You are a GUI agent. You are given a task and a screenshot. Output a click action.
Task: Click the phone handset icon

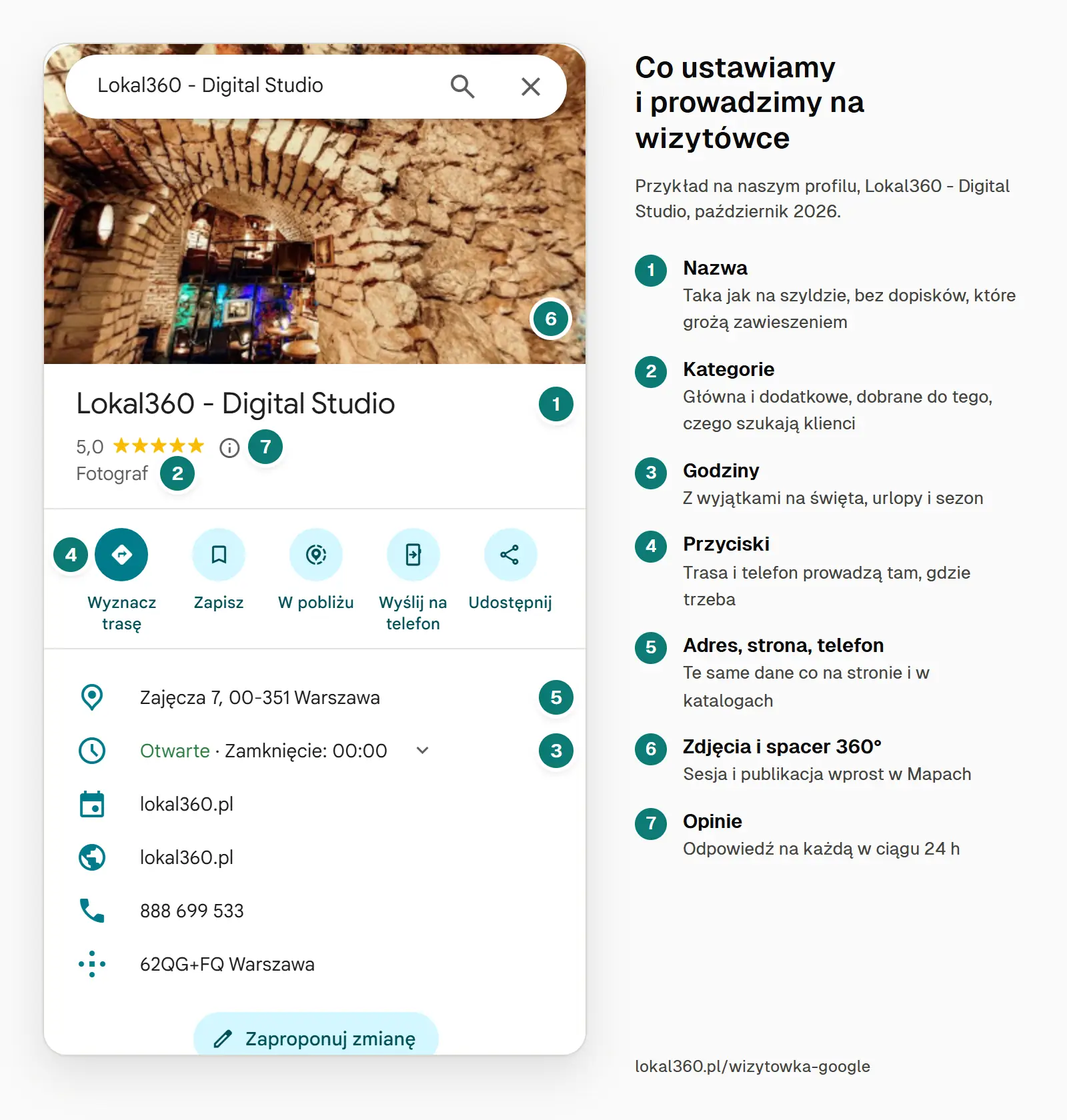tap(92, 911)
